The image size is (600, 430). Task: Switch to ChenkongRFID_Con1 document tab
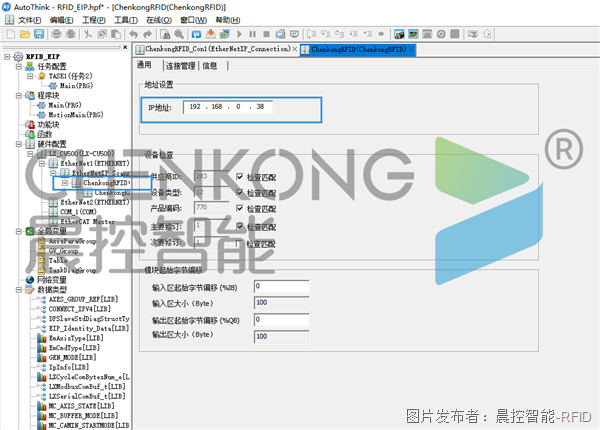(x=217, y=49)
